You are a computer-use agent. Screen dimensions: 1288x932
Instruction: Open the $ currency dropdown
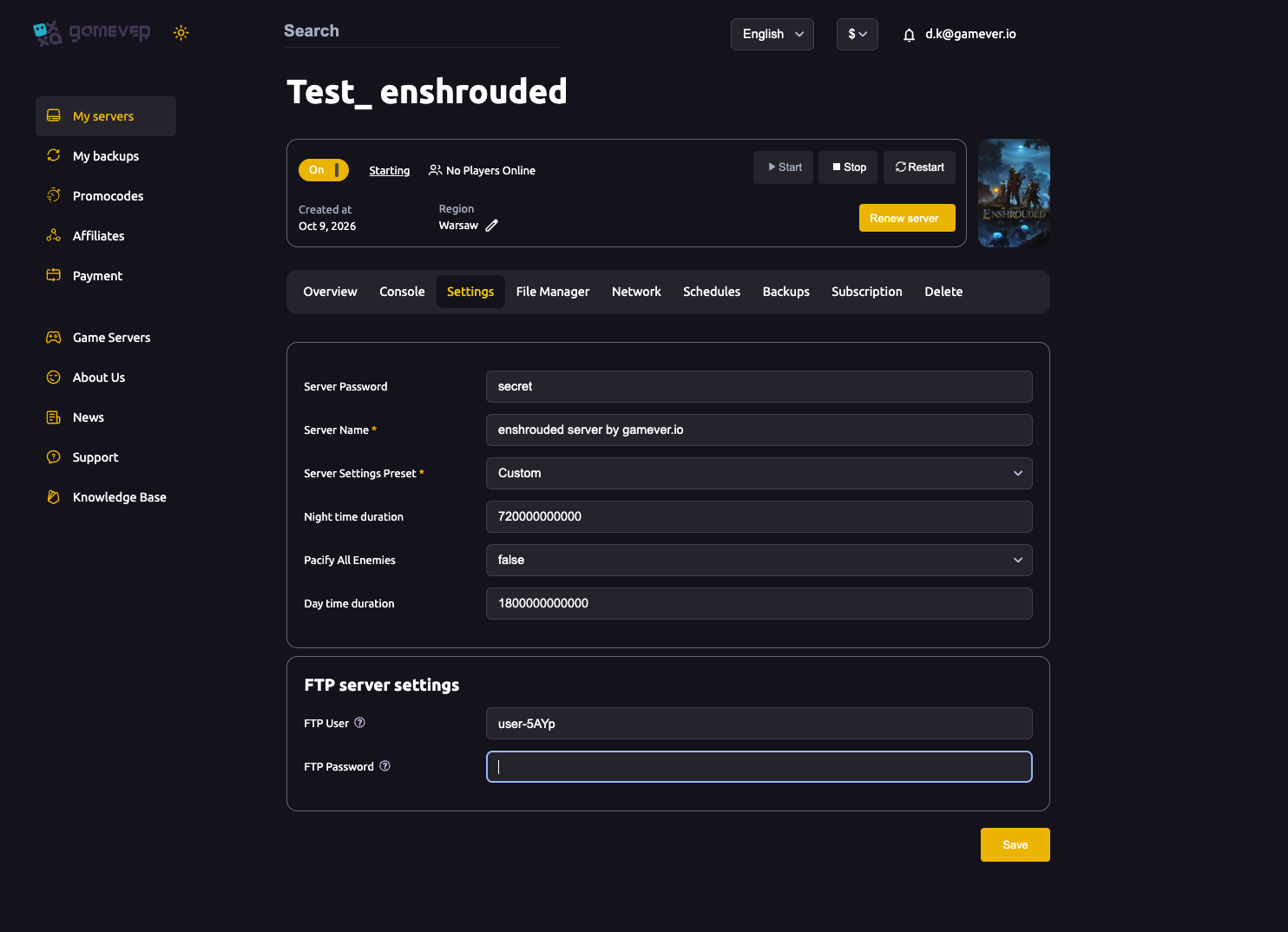[x=858, y=34]
